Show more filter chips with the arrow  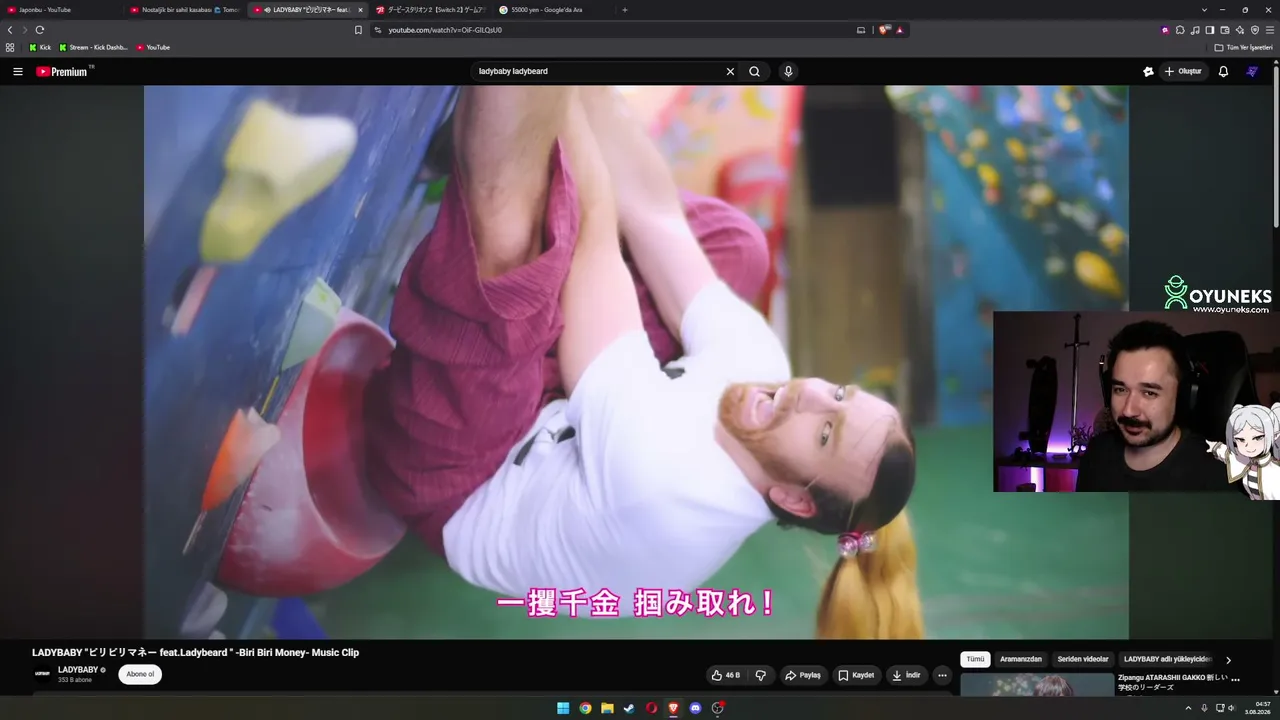click(1228, 660)
